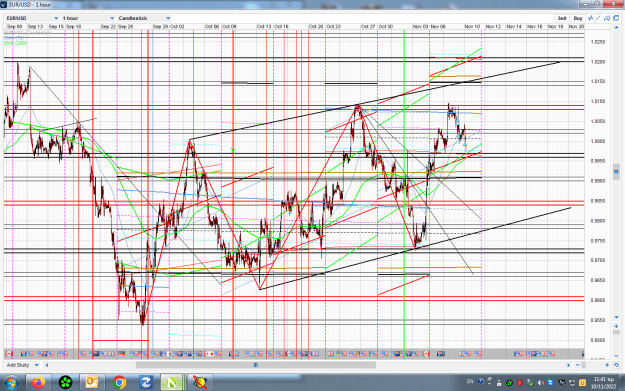Click the EN language indicator in tray
Image resolution: width=625 pixels, height=391 pixels.
pos(470,381)
